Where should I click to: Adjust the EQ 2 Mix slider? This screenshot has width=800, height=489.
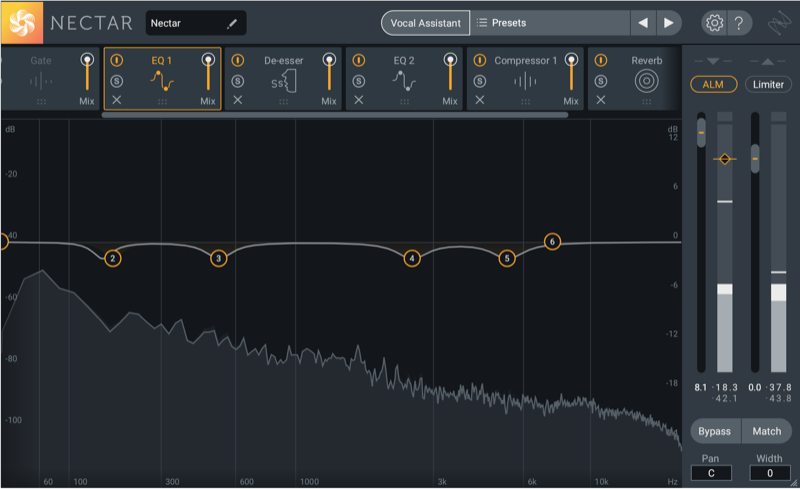[x=451, y=72]
